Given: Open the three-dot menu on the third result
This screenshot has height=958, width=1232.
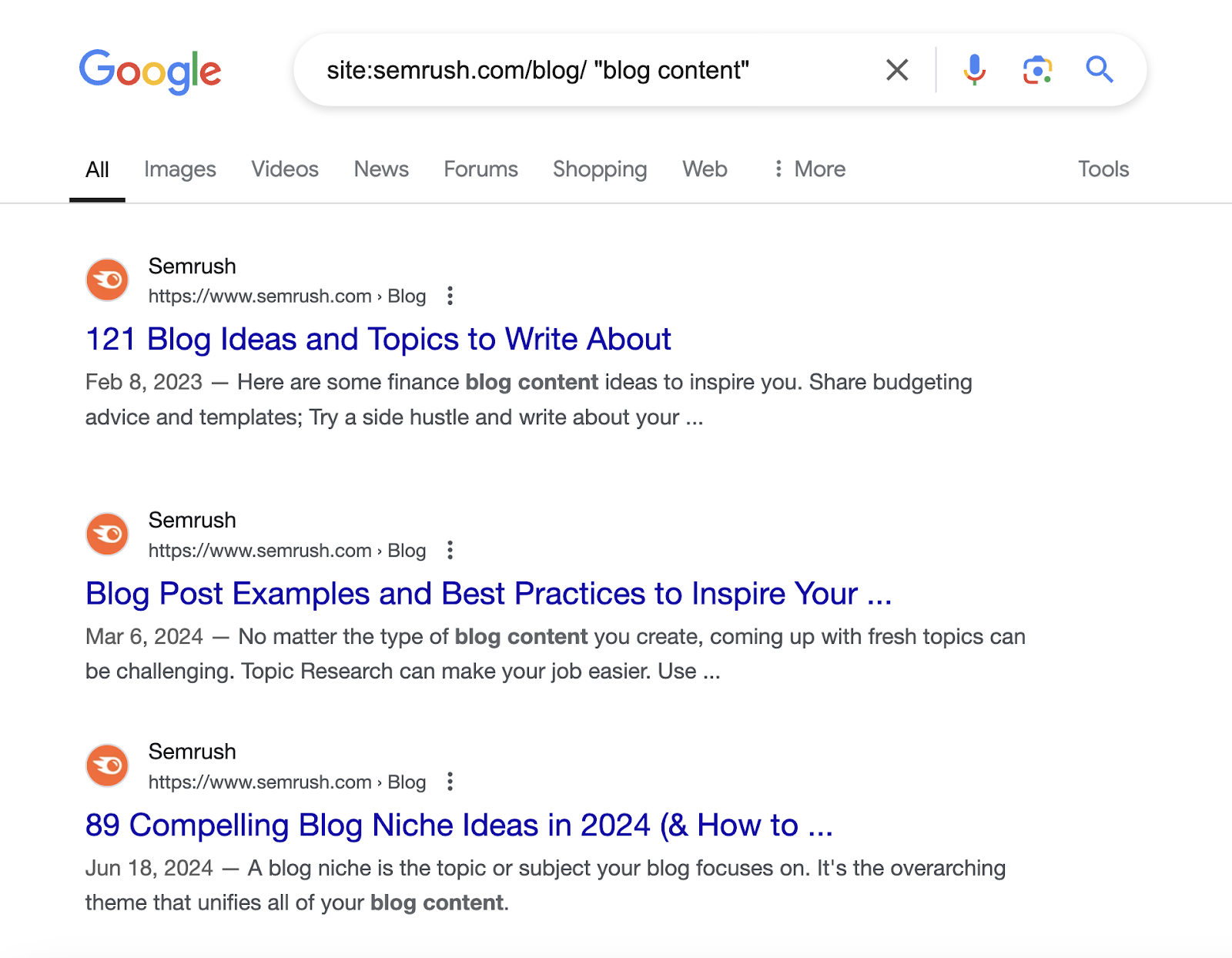Looking at the screenshot, I should [449, 782].
